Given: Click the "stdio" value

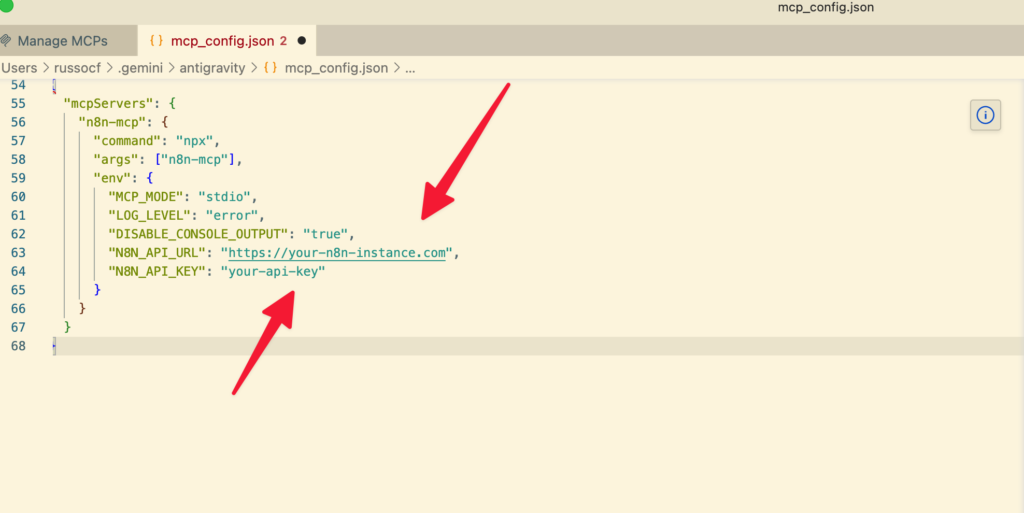Looking at the screenshot, I should pyautogui.click(x=225, y=196).
